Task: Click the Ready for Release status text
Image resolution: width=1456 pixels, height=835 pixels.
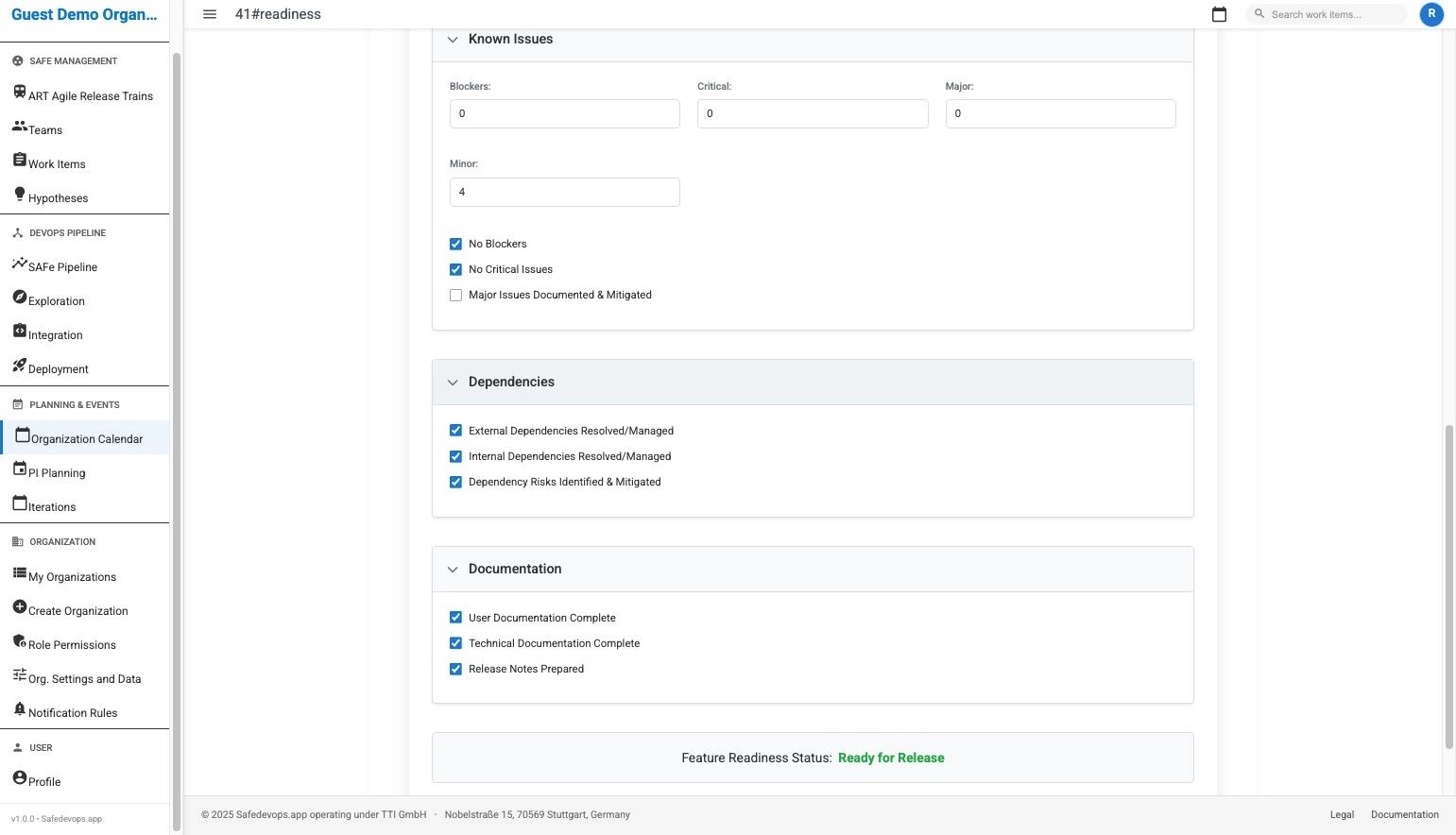Action: click(x=891, y=758)
